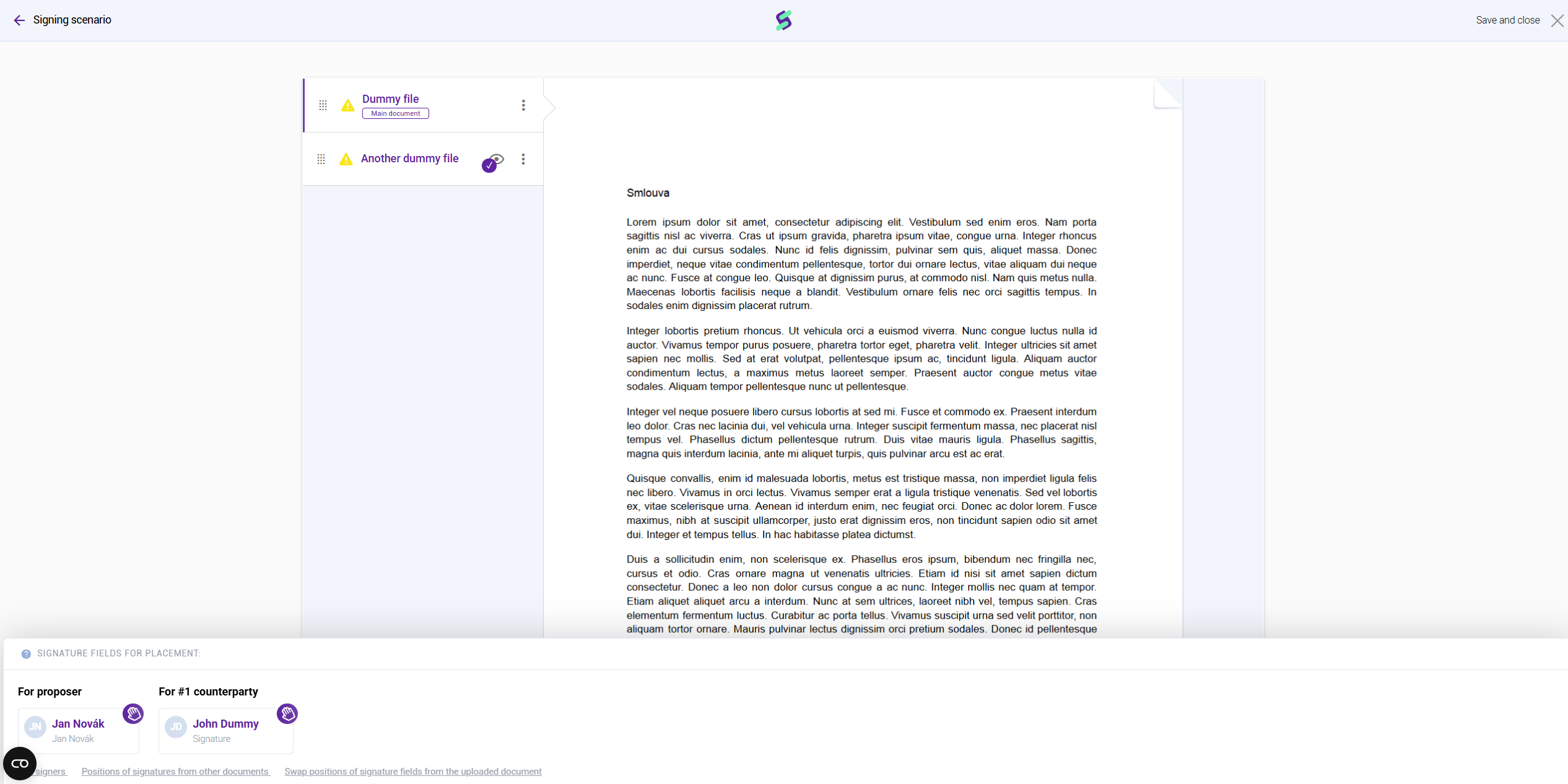
Task: Click Save and close
Action: [1507, 20]
